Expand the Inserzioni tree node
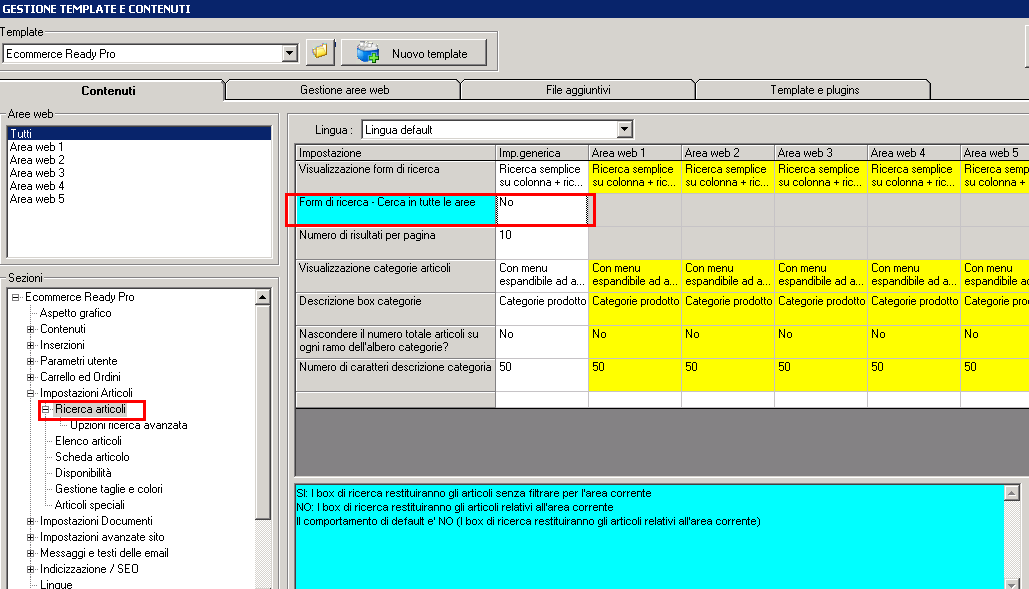This screenshot has width=1029, height=589. [30, 345]
